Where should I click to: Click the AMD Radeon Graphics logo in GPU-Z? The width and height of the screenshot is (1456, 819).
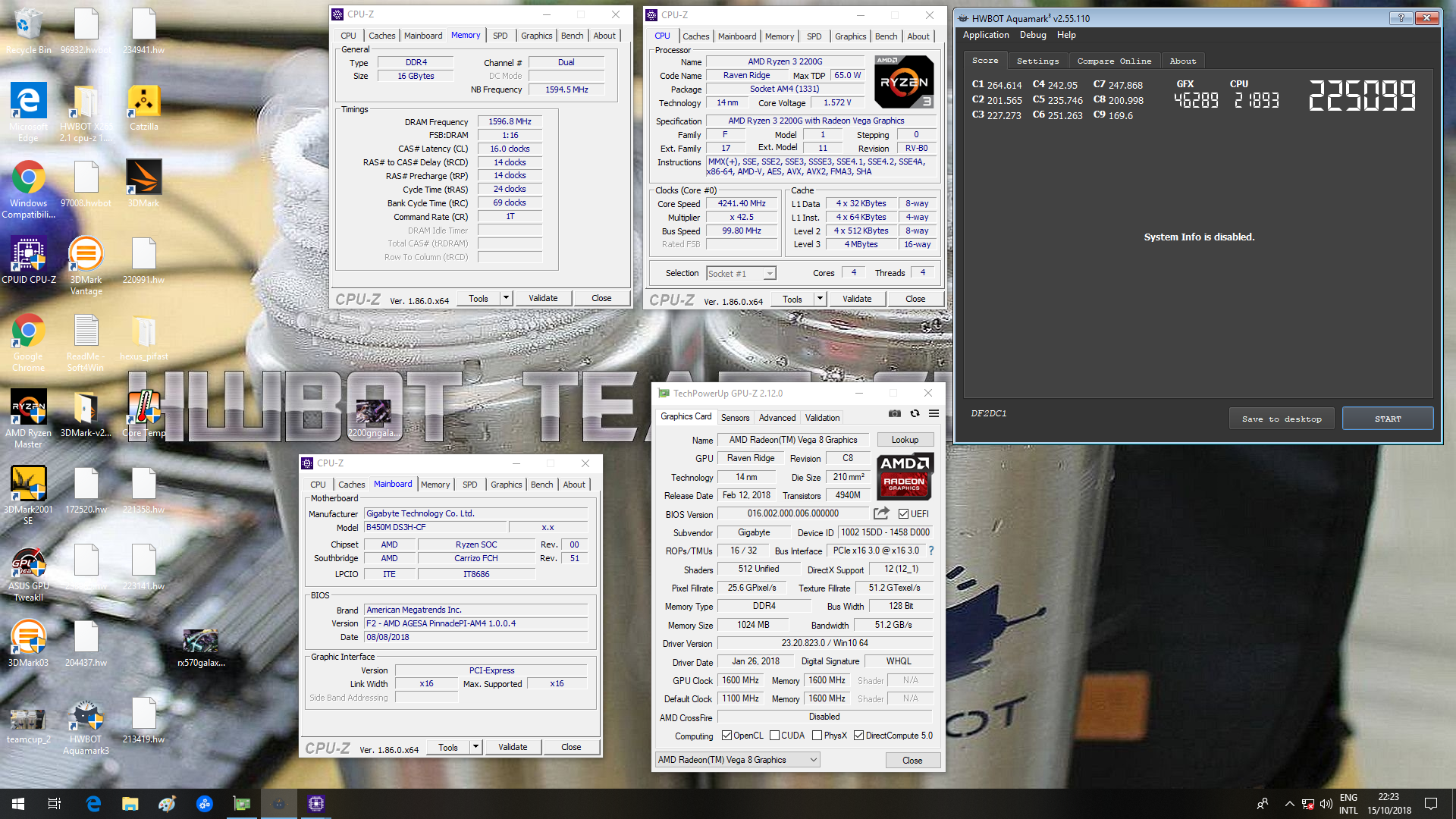pyautogui.click(x=904, y=475)
